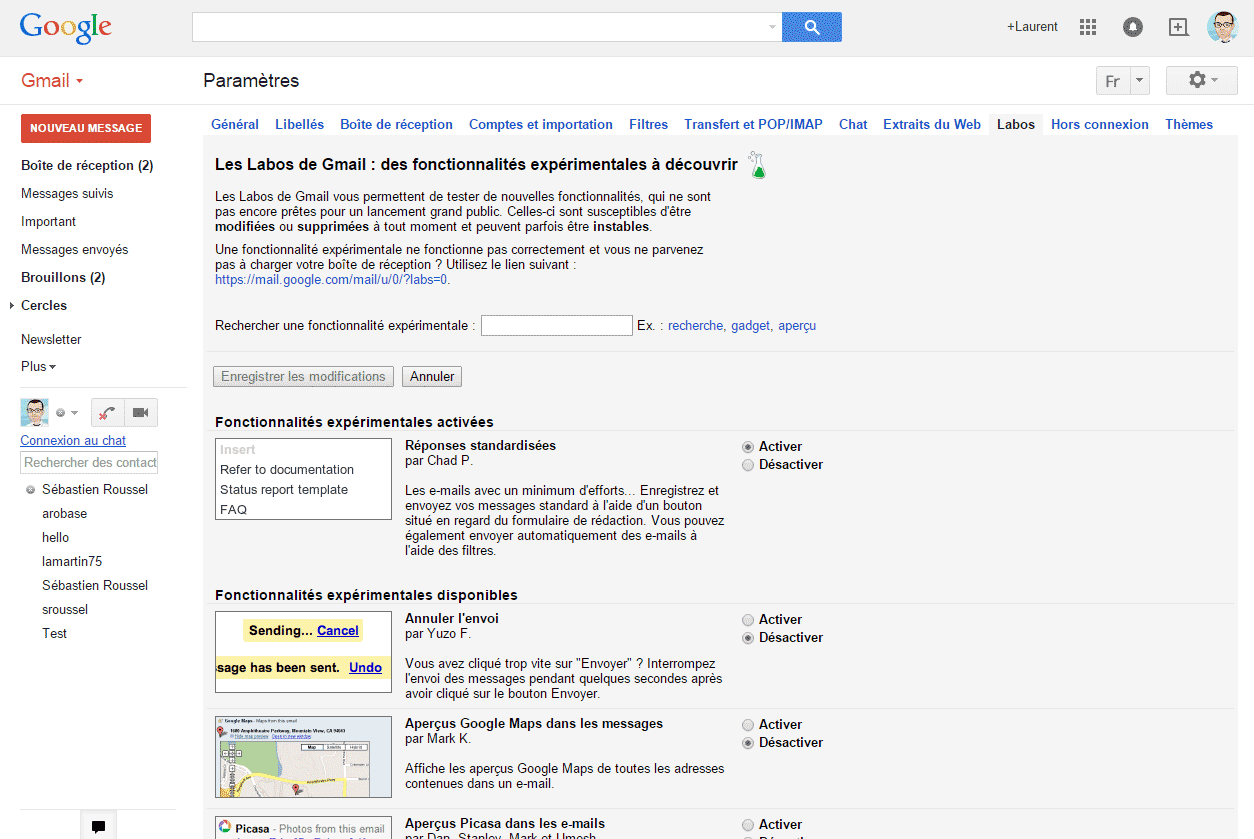Open the Filtres tab
This screenshot has height=839, width=1254.
click(x=649, y=125)
